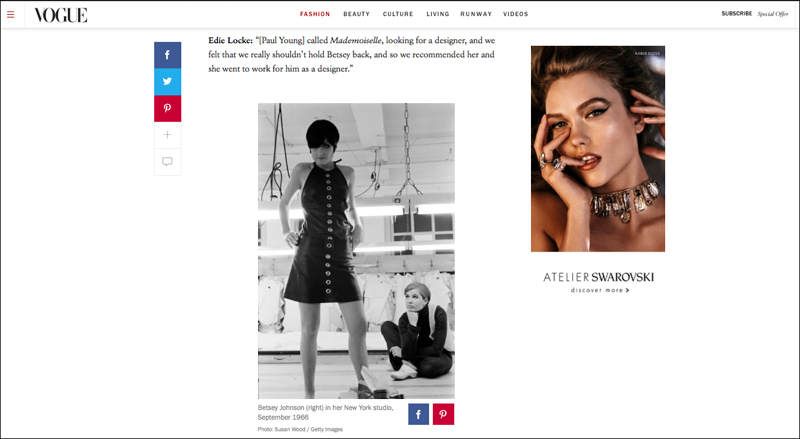Open the Beauty section

(x=357, y=14)
